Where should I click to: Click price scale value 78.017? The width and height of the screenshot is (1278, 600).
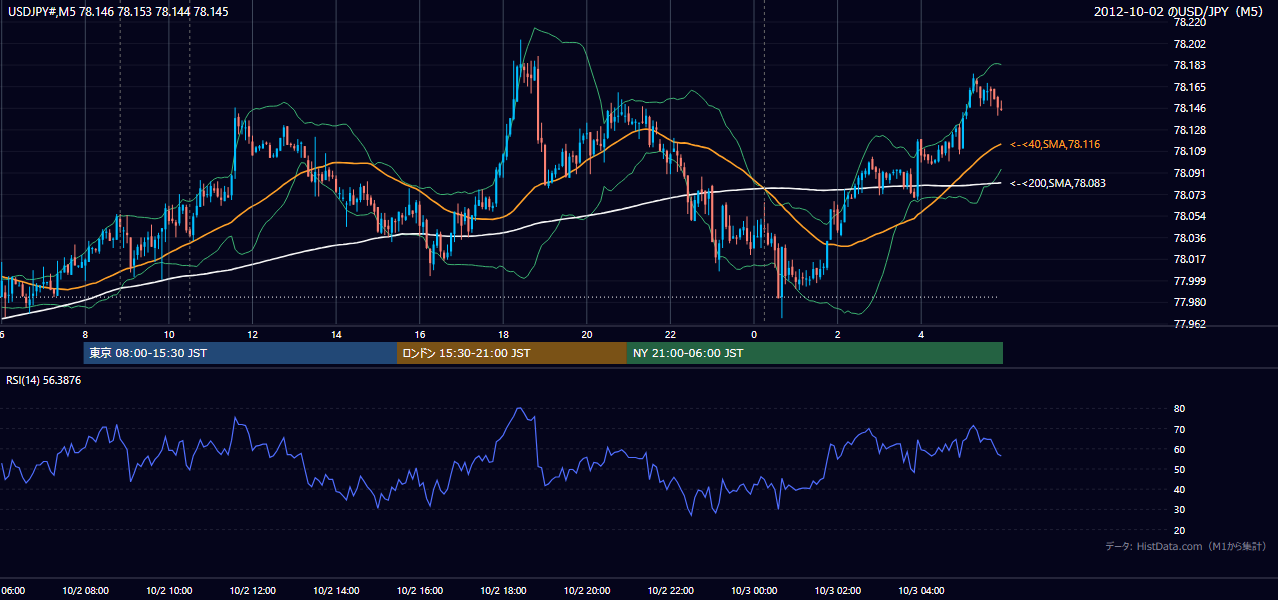(x=1189, y=259)
